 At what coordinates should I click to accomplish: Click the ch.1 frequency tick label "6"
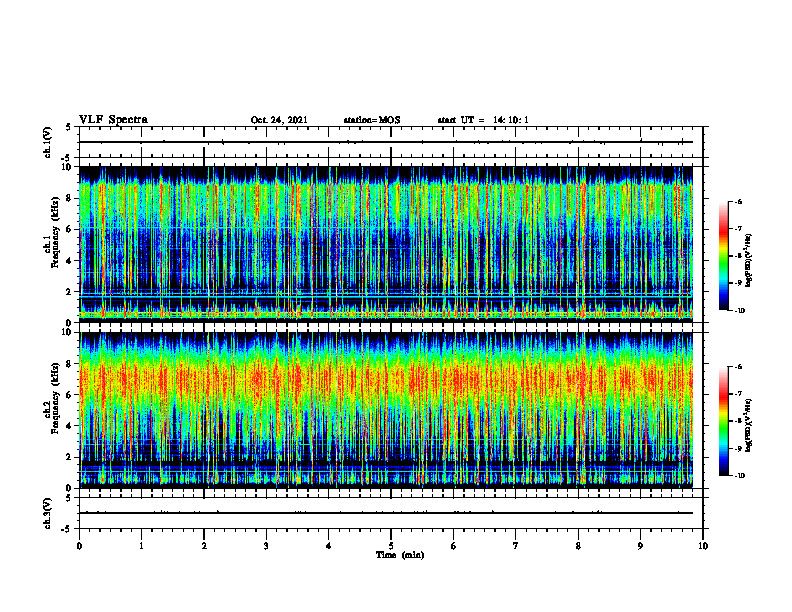pos(69,229)
